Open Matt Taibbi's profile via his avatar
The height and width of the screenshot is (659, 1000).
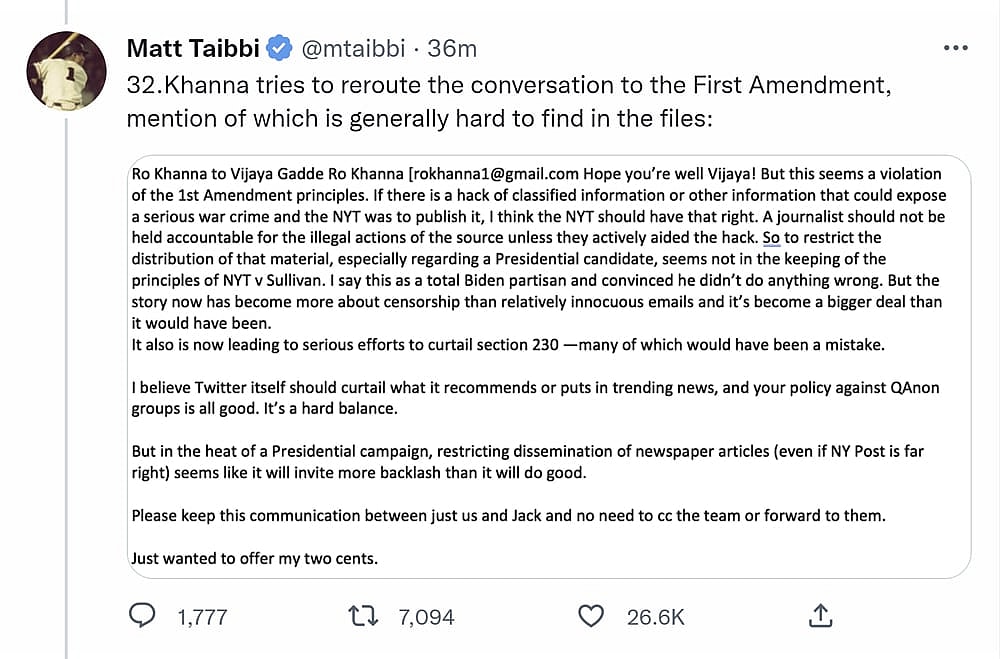66,71
